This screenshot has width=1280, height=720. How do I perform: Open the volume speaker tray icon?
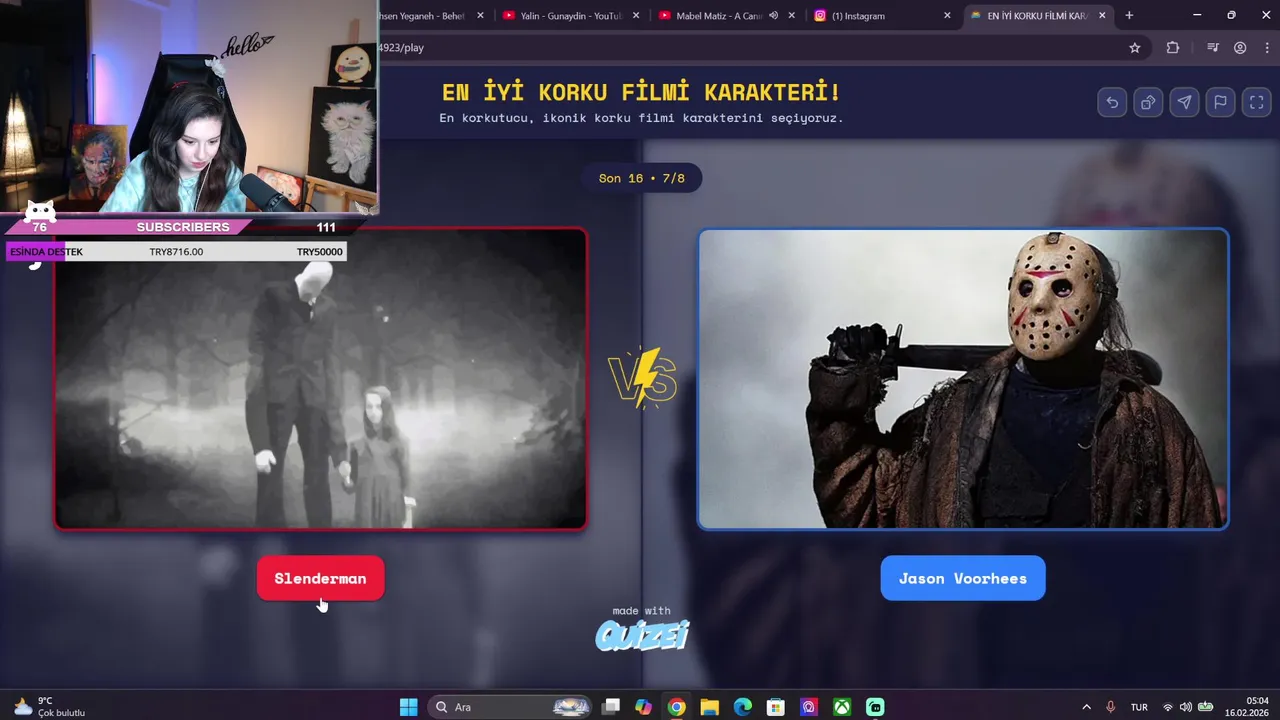1186,707
